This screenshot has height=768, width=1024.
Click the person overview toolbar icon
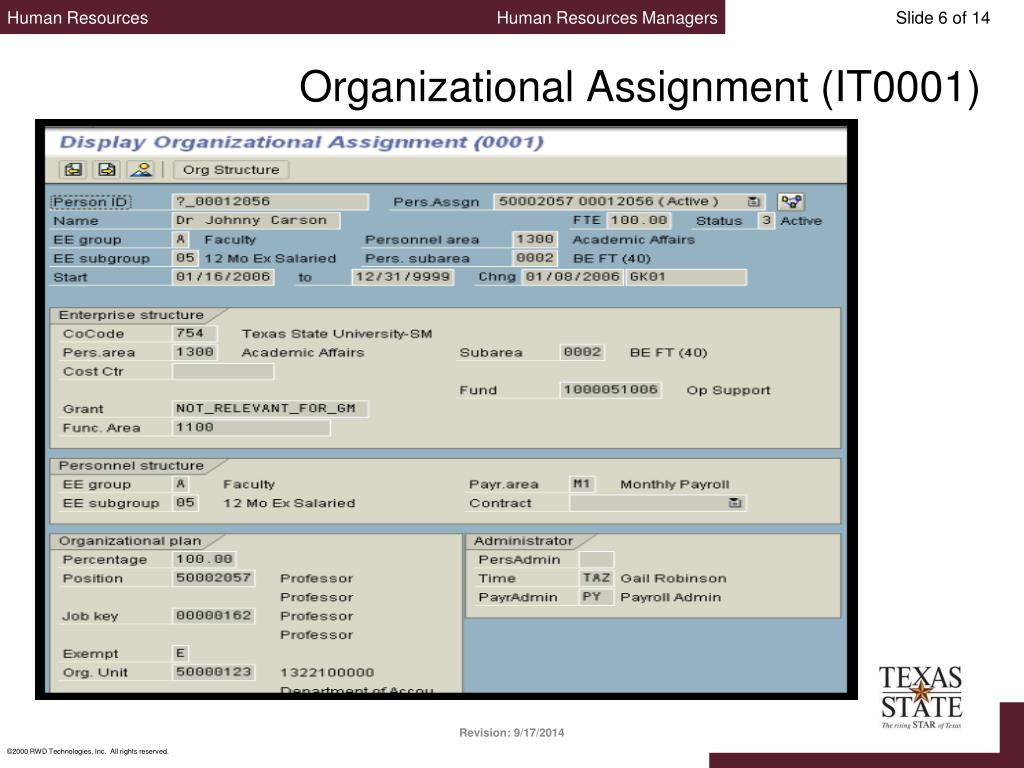pos(141,170)
